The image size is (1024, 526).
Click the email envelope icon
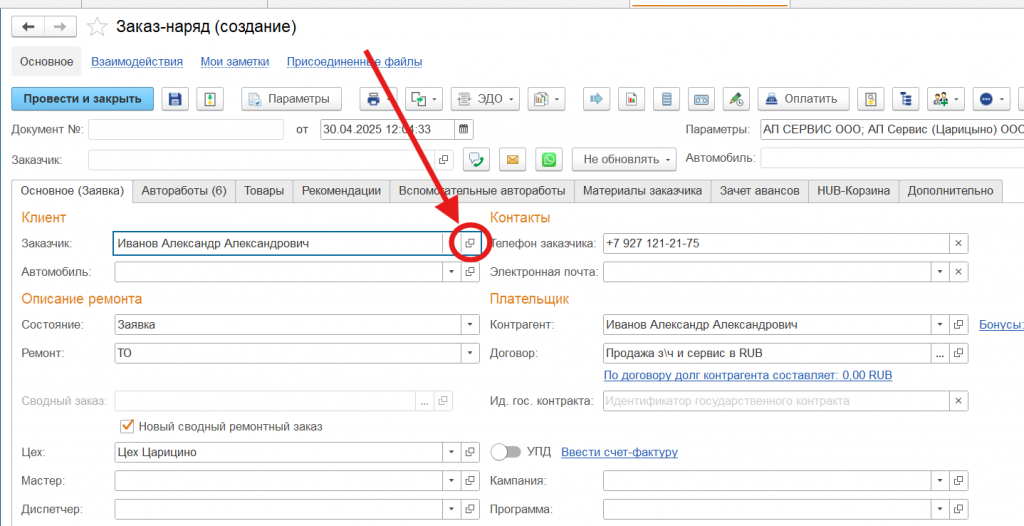coord(513,160)
